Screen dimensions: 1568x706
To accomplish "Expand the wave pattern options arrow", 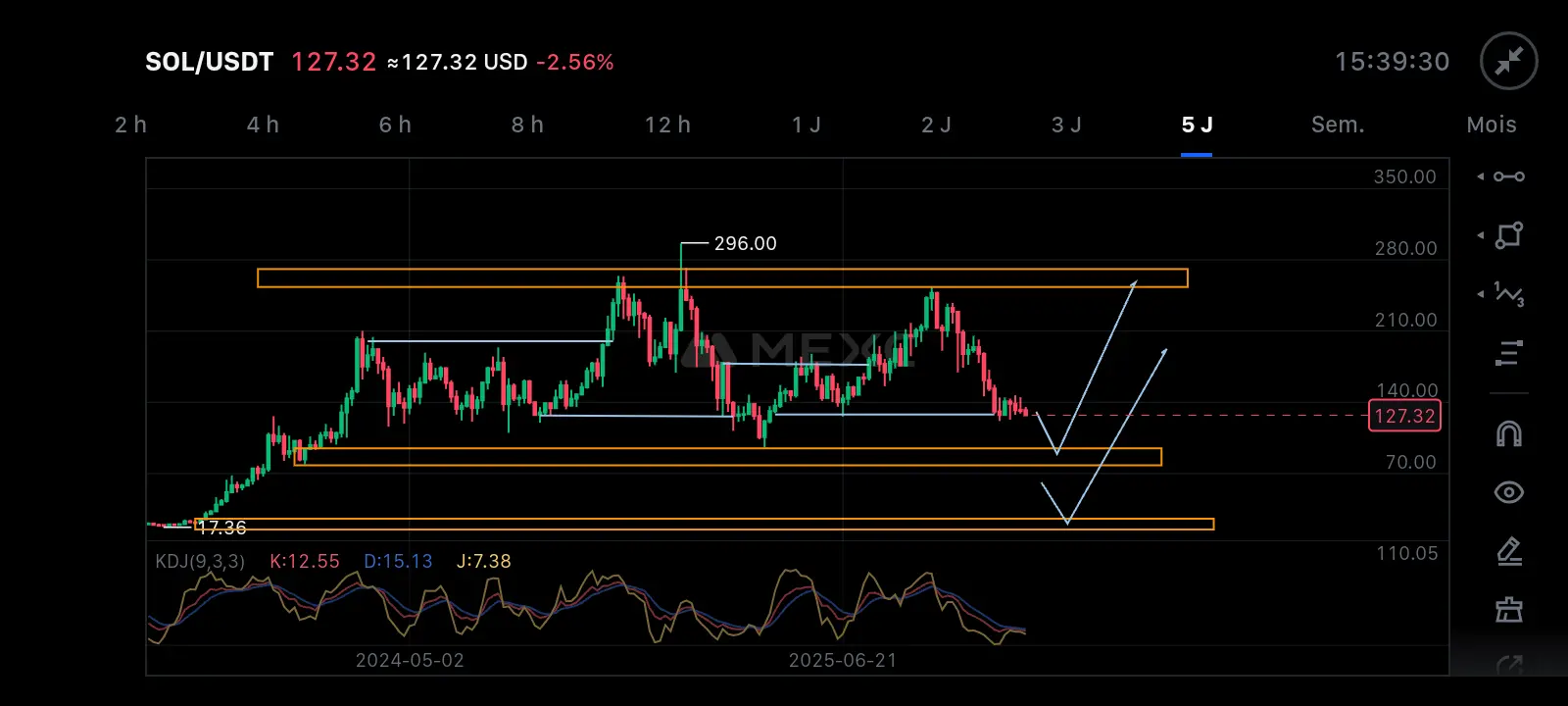I will click(1481, 294).
